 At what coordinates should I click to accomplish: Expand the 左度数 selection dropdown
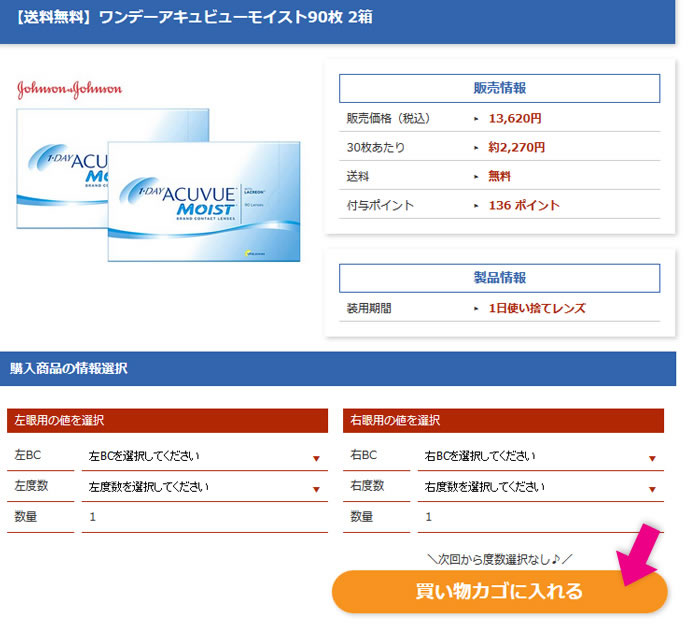(205, 487)
